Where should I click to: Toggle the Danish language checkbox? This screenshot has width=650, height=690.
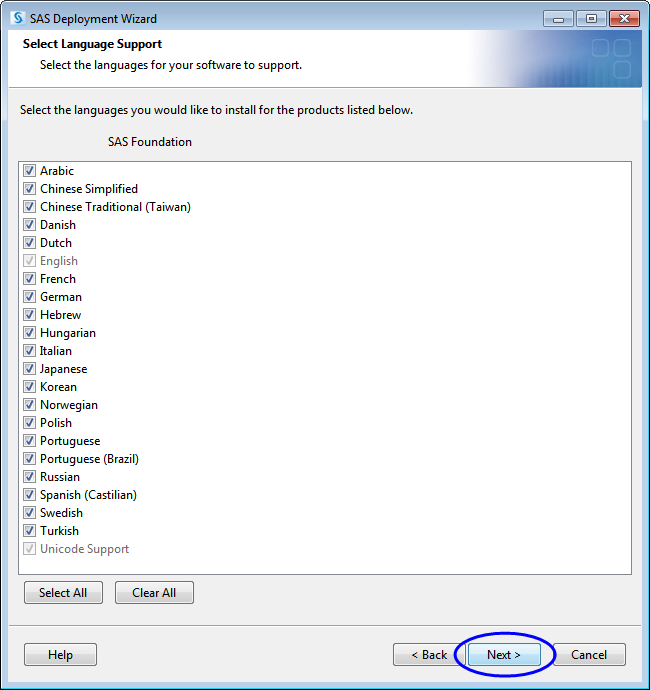click(x=29, y=225)
